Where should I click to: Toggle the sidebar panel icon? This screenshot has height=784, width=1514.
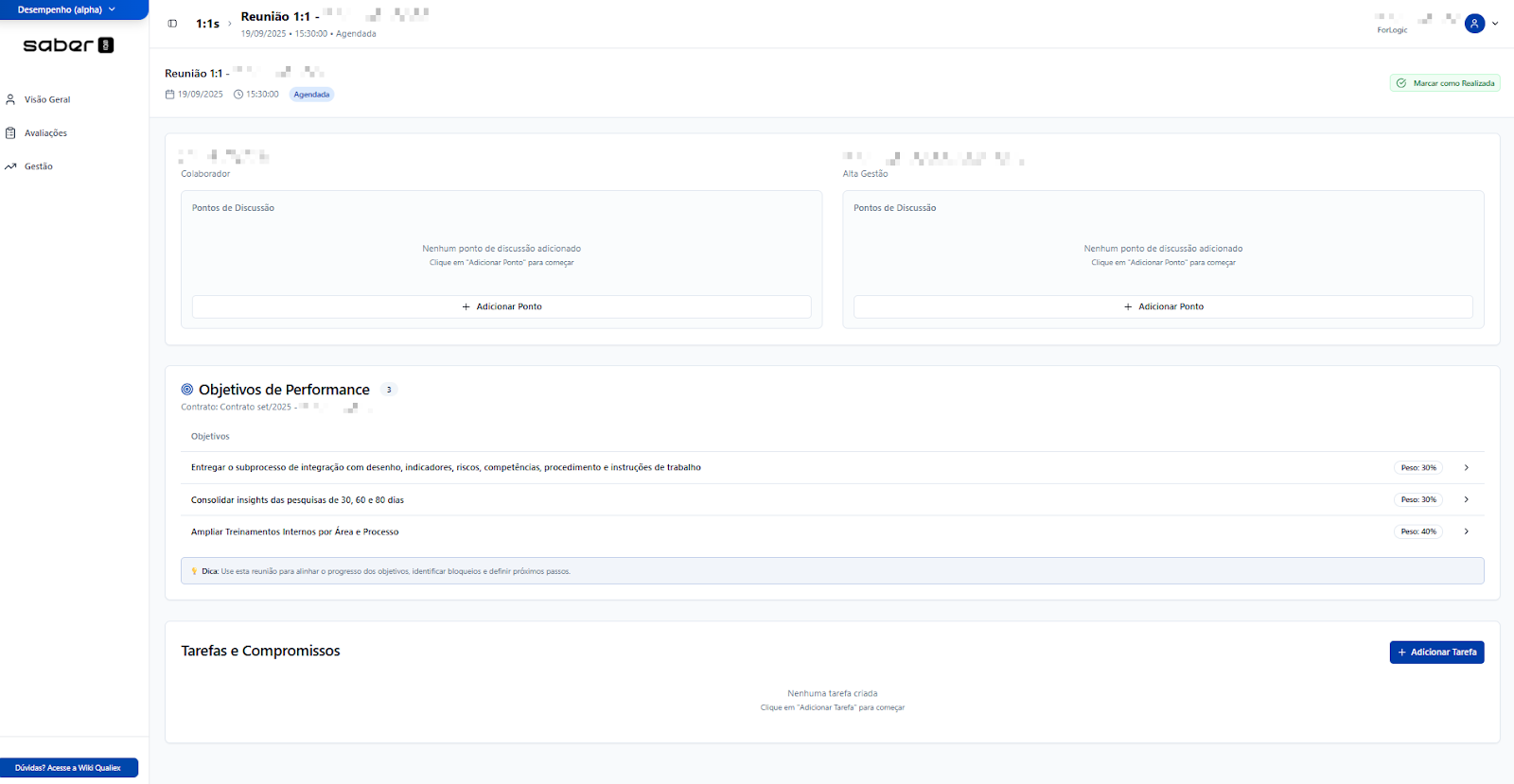(172, 24)
